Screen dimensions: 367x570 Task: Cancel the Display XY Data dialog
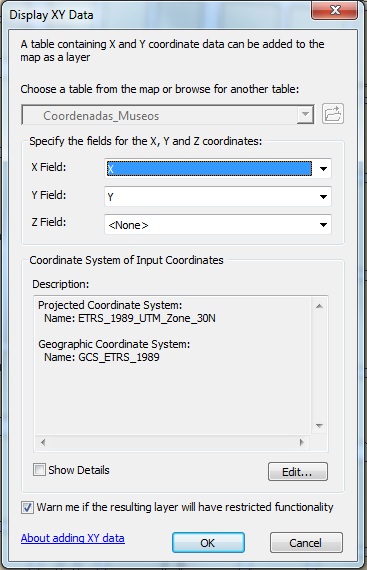click(x=306, y=543)
